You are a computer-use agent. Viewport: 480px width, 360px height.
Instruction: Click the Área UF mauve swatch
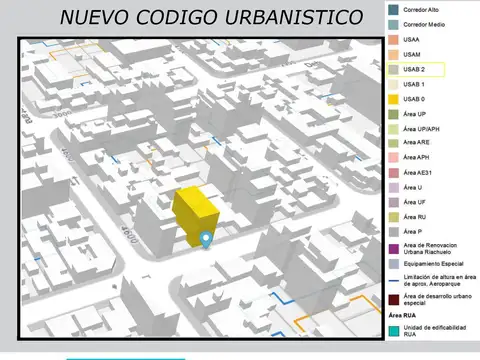393,202
